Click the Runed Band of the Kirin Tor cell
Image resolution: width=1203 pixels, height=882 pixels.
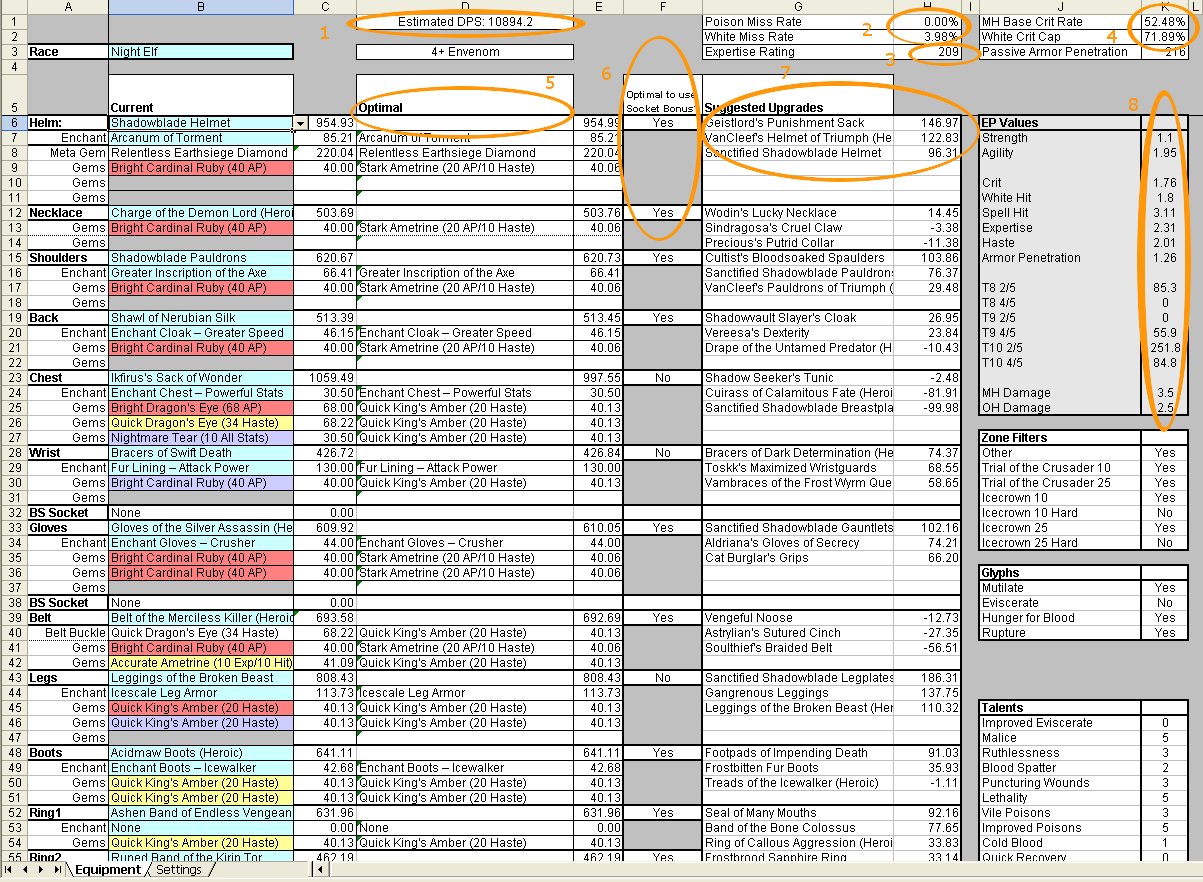tap(201, 858)
